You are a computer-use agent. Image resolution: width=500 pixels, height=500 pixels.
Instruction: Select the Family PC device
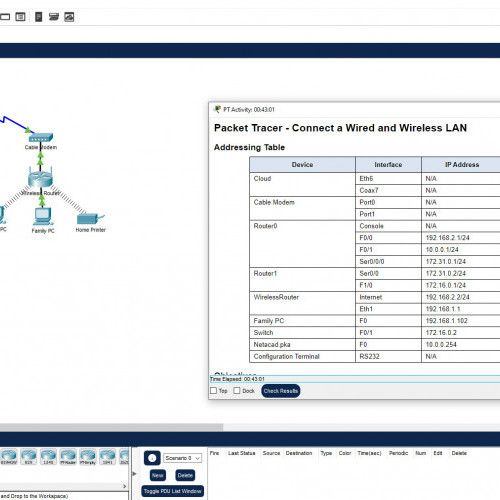[x=43, y=216]
